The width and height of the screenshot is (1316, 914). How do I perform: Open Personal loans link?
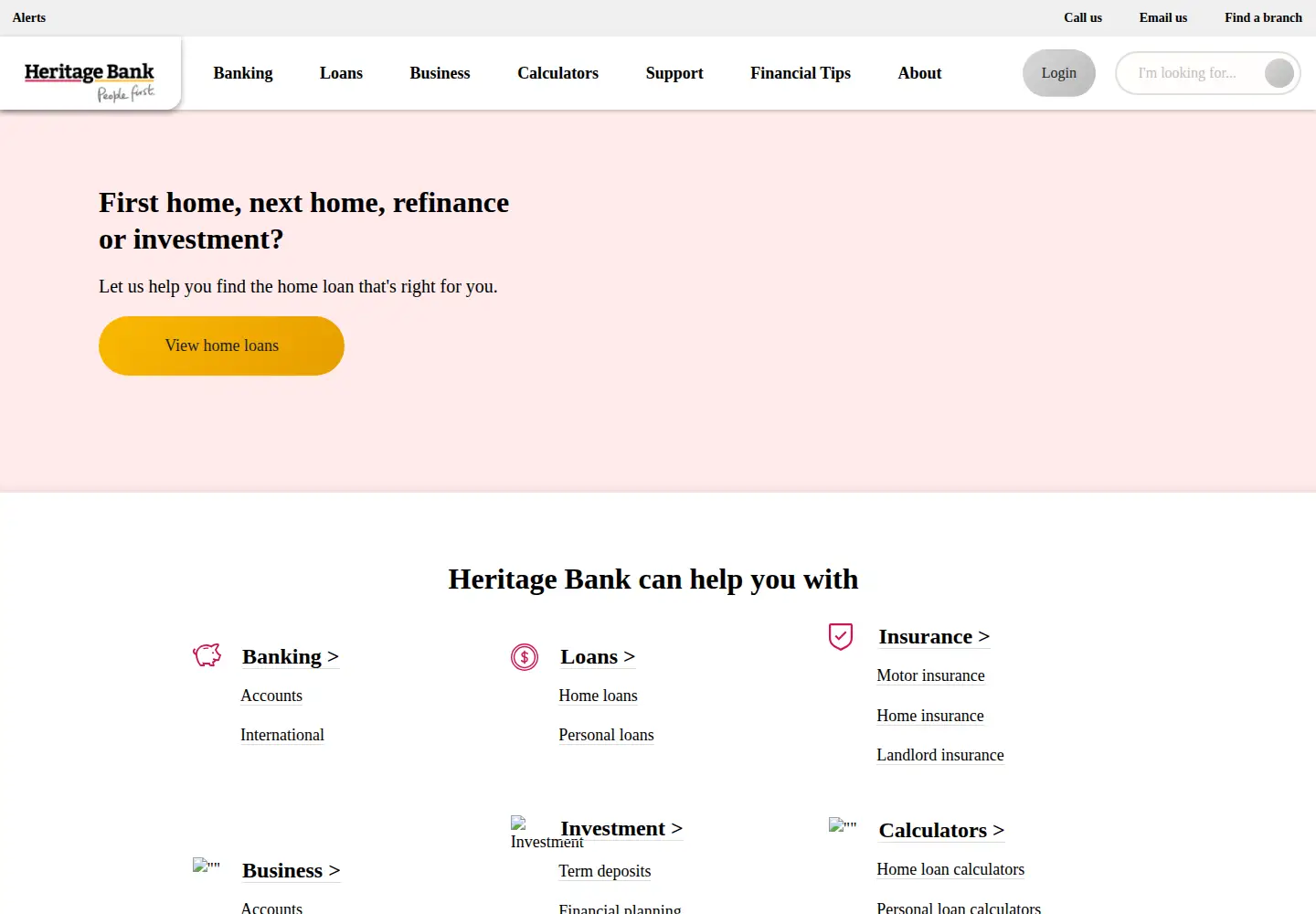coord(606,735)
